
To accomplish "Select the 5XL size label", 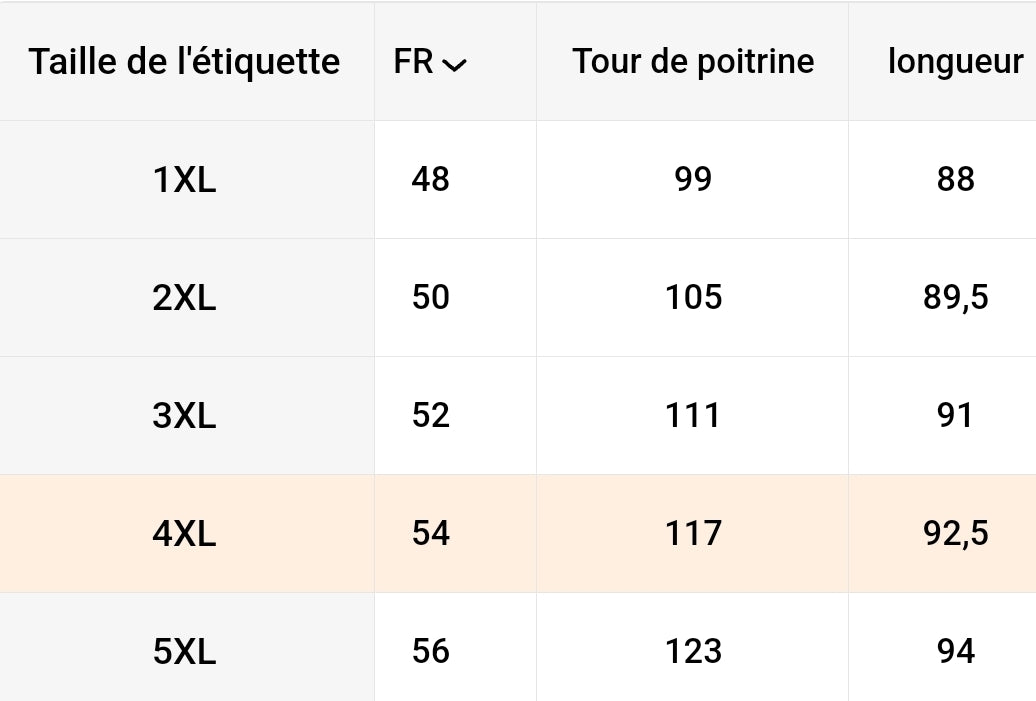I will tap(184, 651).
